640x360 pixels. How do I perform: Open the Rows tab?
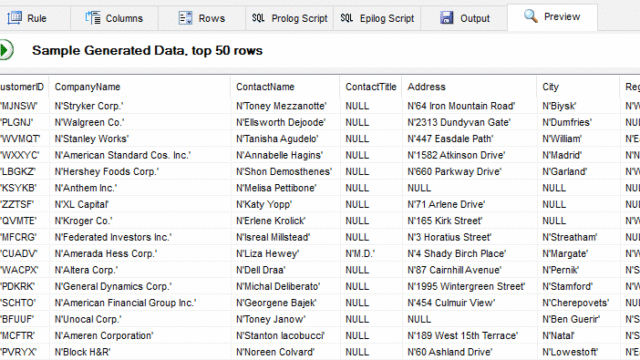202,18
